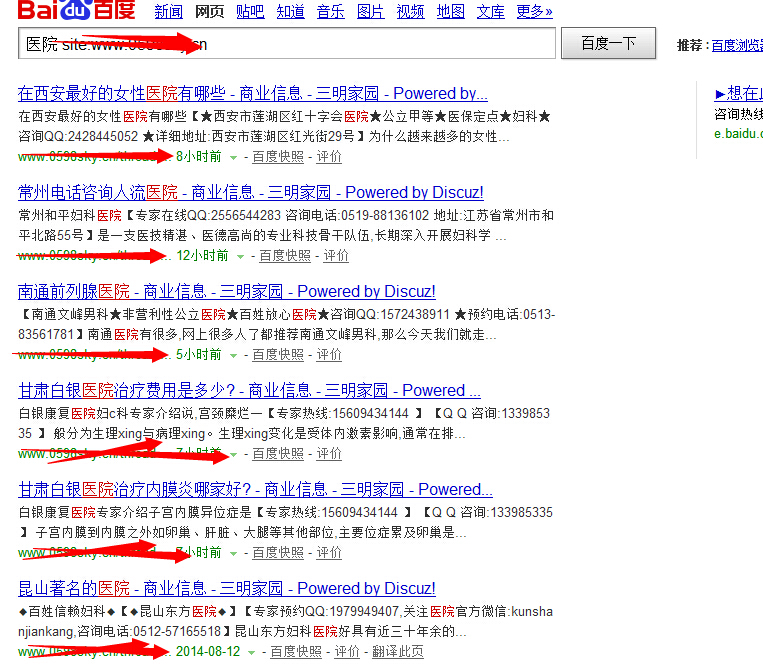Expand the 更多» more menu

pos(534,12)
